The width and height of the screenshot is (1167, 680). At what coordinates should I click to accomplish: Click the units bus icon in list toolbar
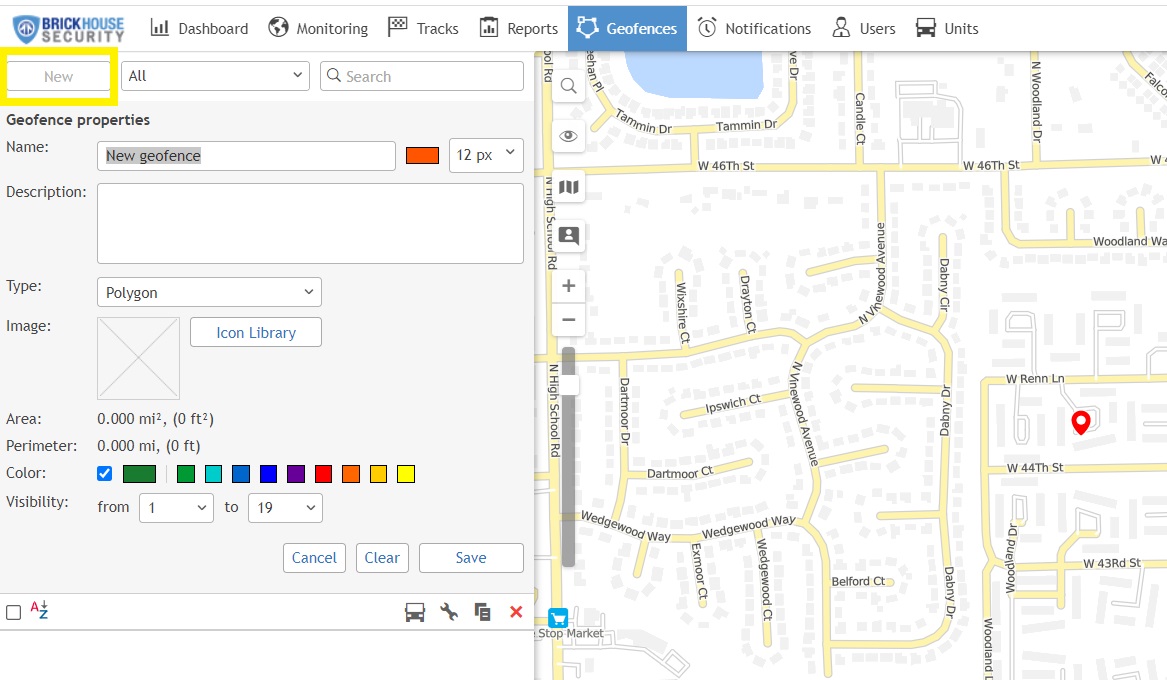[415, 612]
